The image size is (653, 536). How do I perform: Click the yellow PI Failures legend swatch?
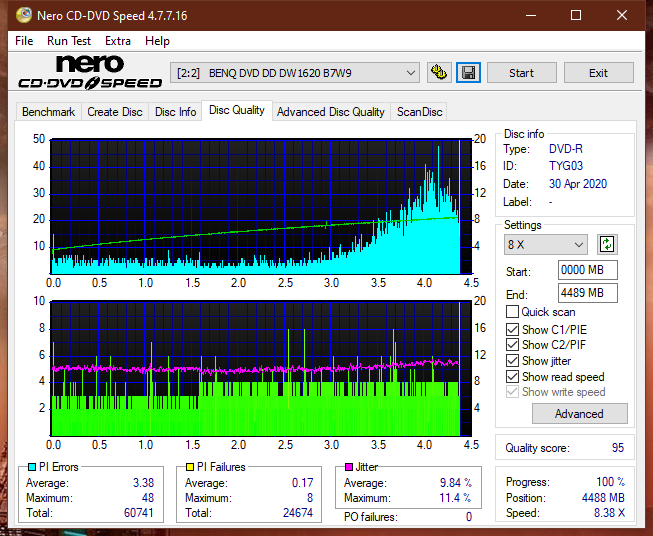click(190, 467)
